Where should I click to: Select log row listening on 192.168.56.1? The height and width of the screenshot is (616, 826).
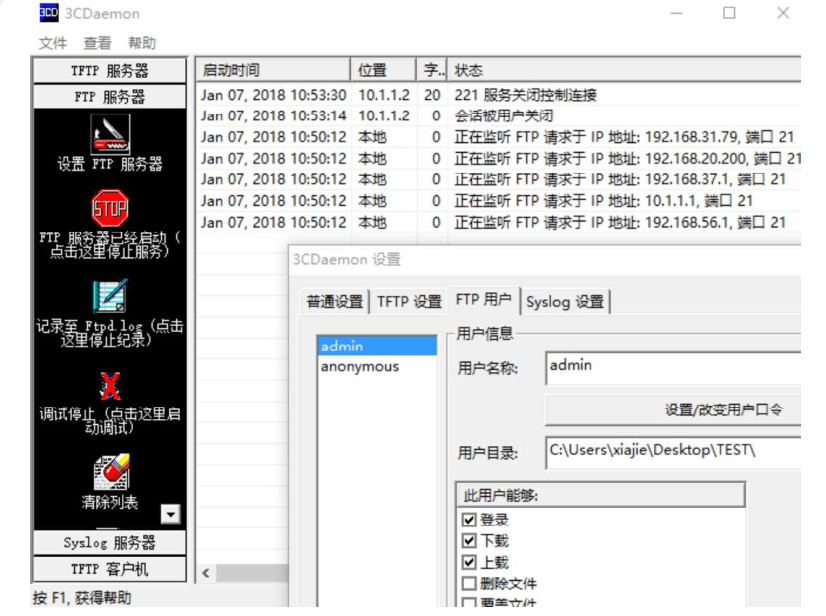[499, 222]
